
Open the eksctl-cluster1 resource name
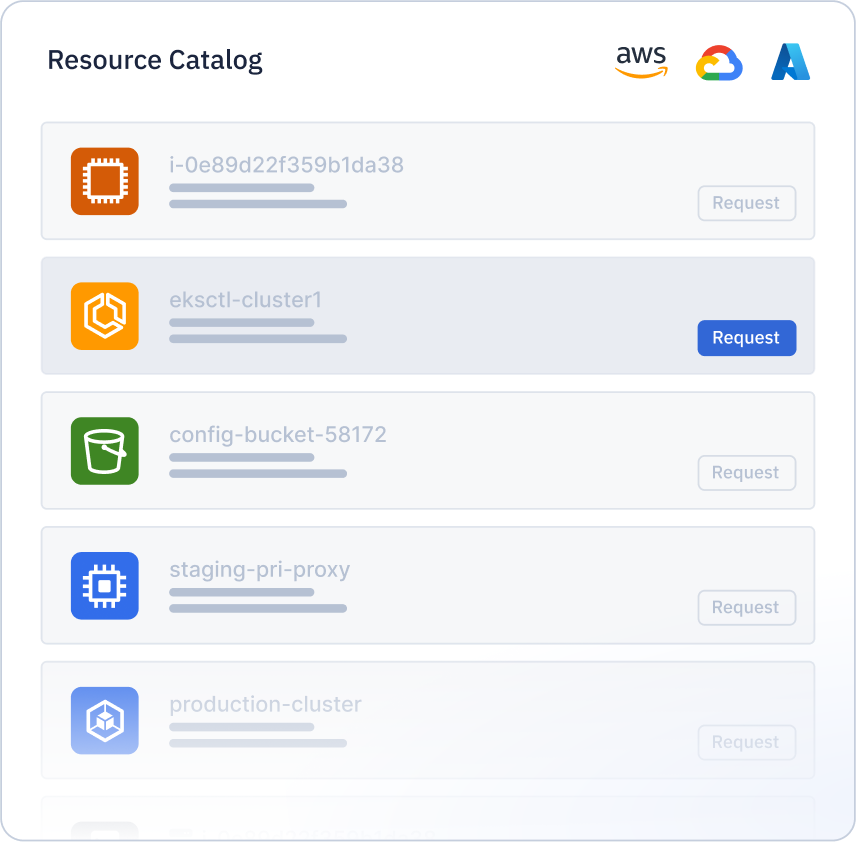coord(246,300)
